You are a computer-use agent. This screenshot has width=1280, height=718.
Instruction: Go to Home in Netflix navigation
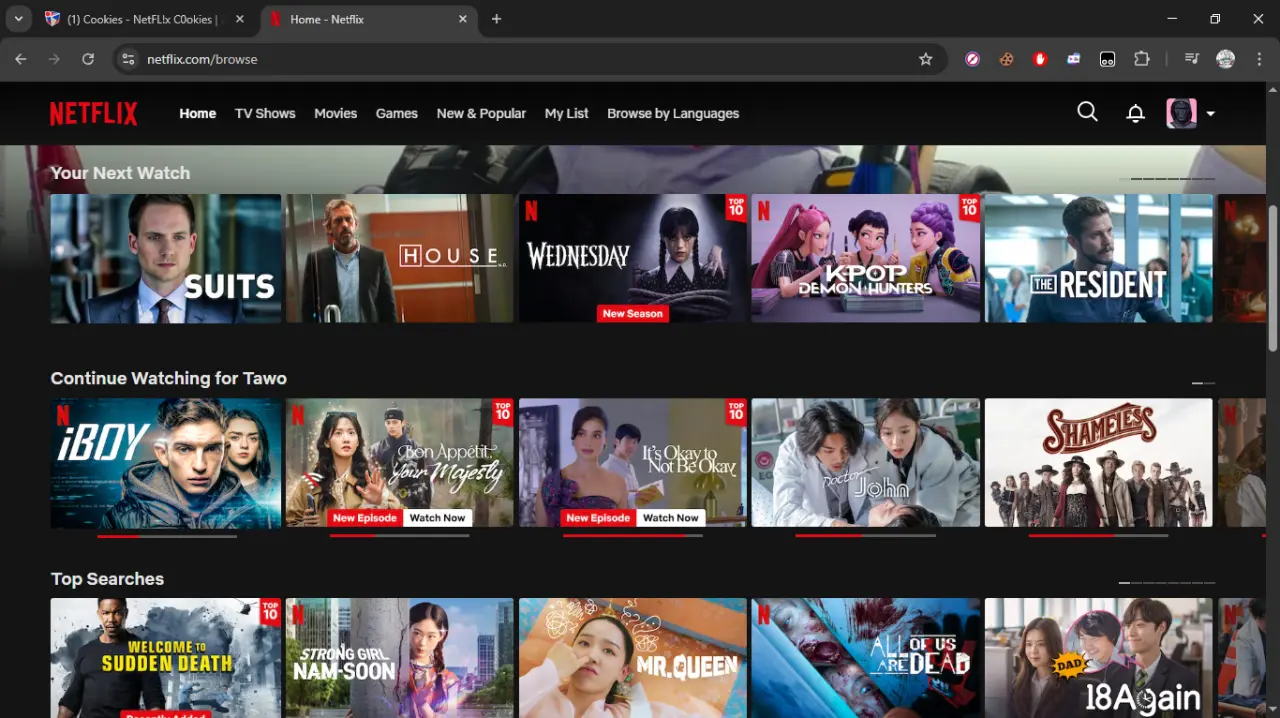point(198,113)
